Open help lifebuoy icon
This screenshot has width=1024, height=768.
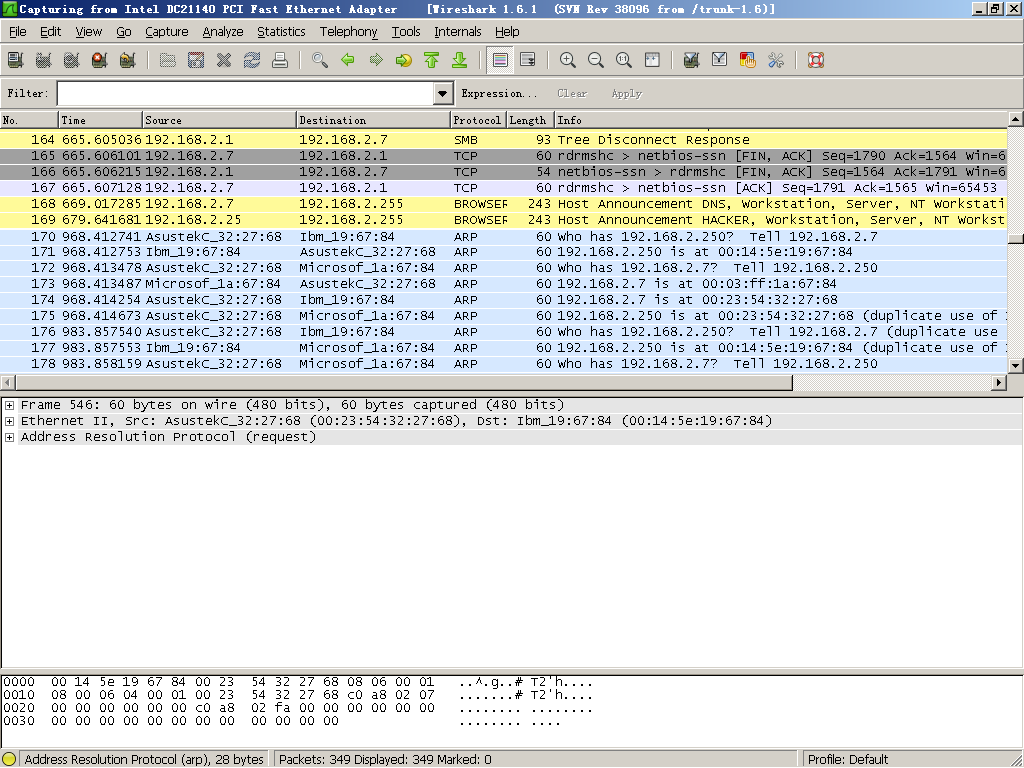pyautogui.click(x=816, y=60)
